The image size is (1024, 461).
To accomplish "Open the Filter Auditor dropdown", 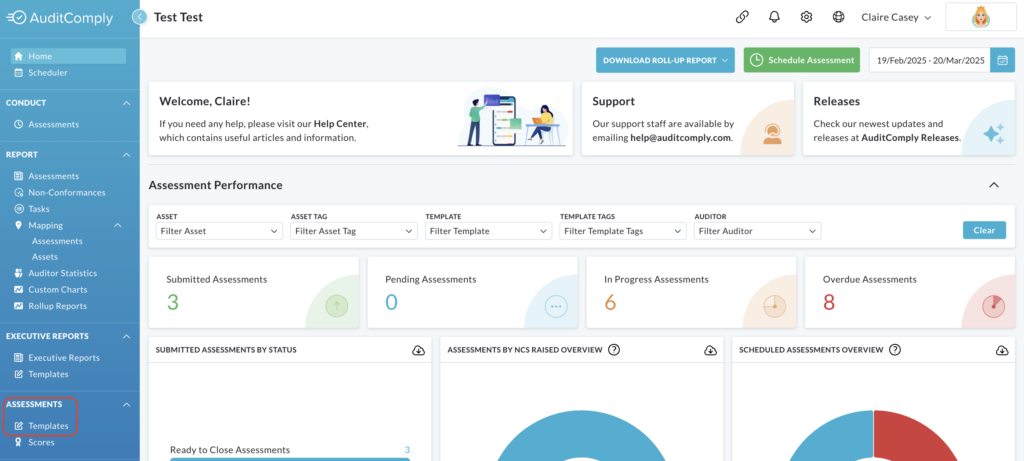I will (757, 230).
